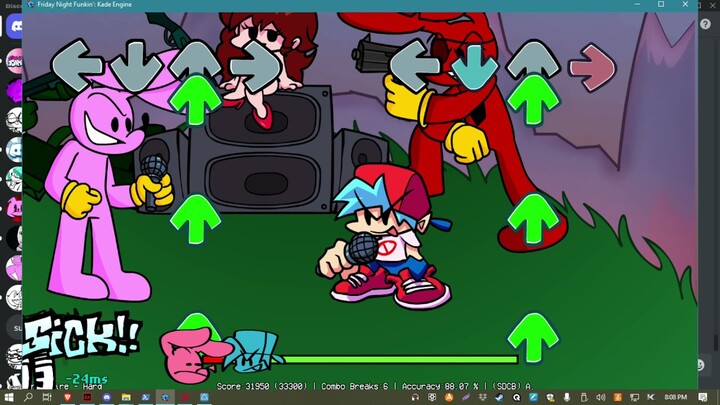
Task: Click the opponent's right arrow receptor
Action: [x=255, y=67]
